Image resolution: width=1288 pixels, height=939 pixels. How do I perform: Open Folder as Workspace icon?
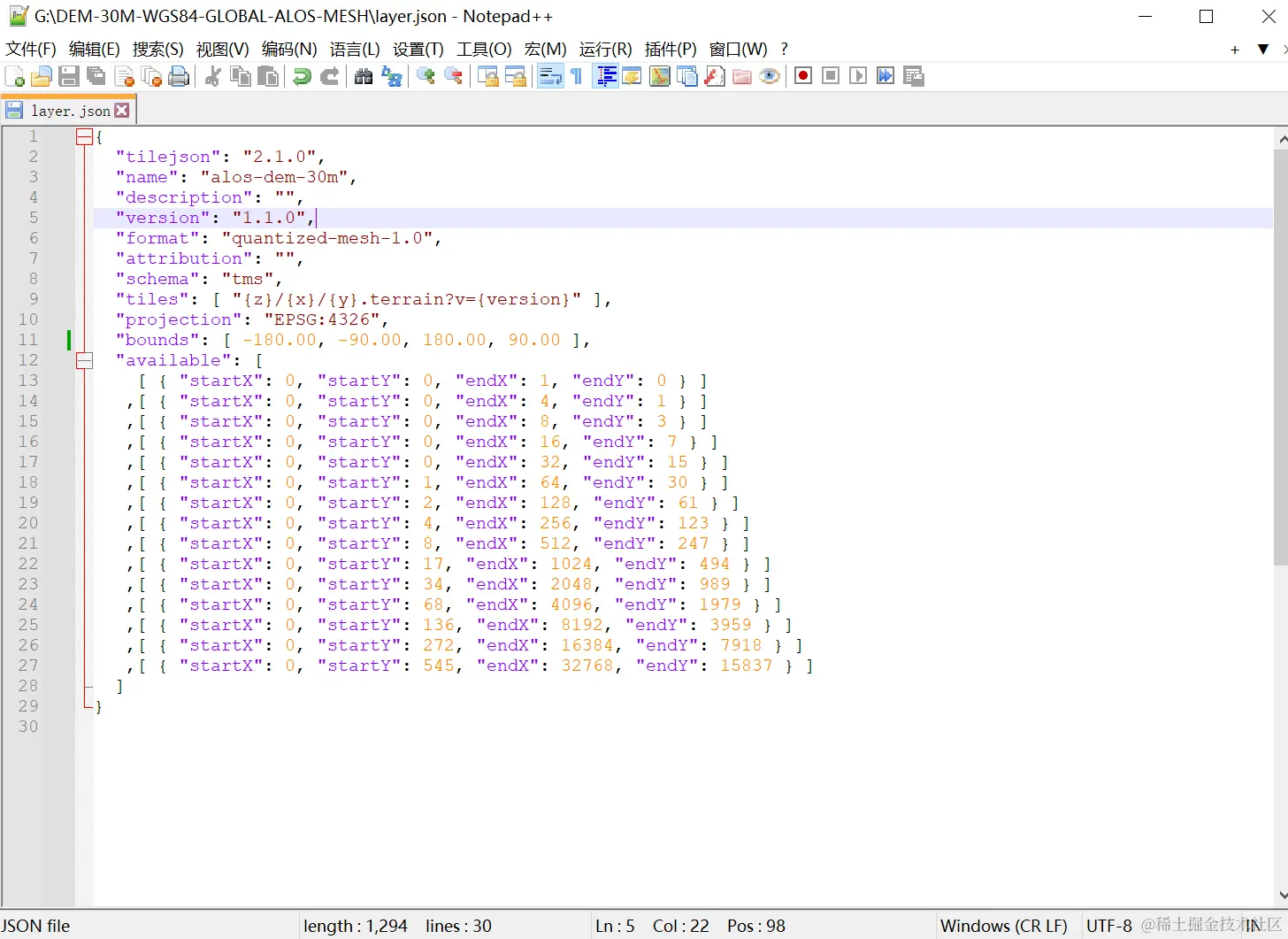click(742, 77)
